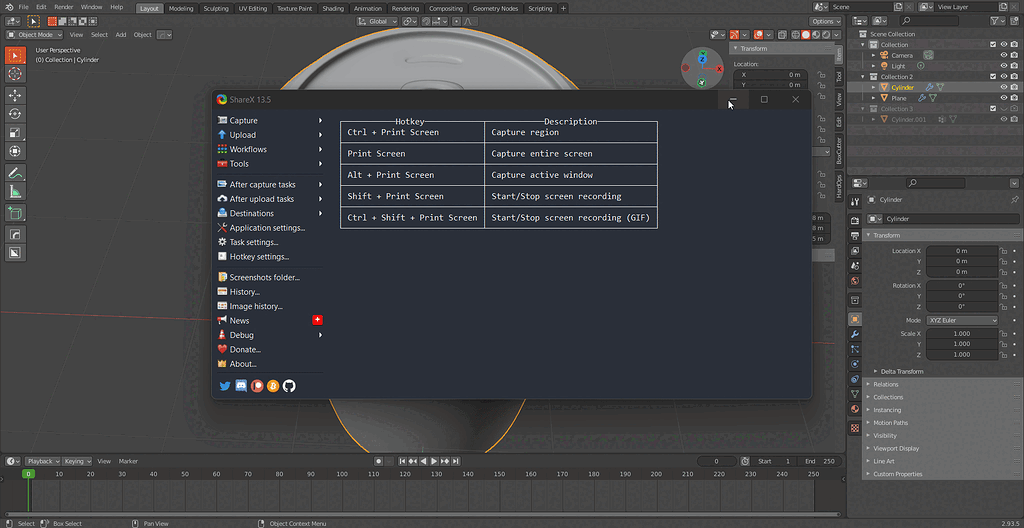
Task: Hide Cylinder.001 via eye icon
Action: 1004,120
